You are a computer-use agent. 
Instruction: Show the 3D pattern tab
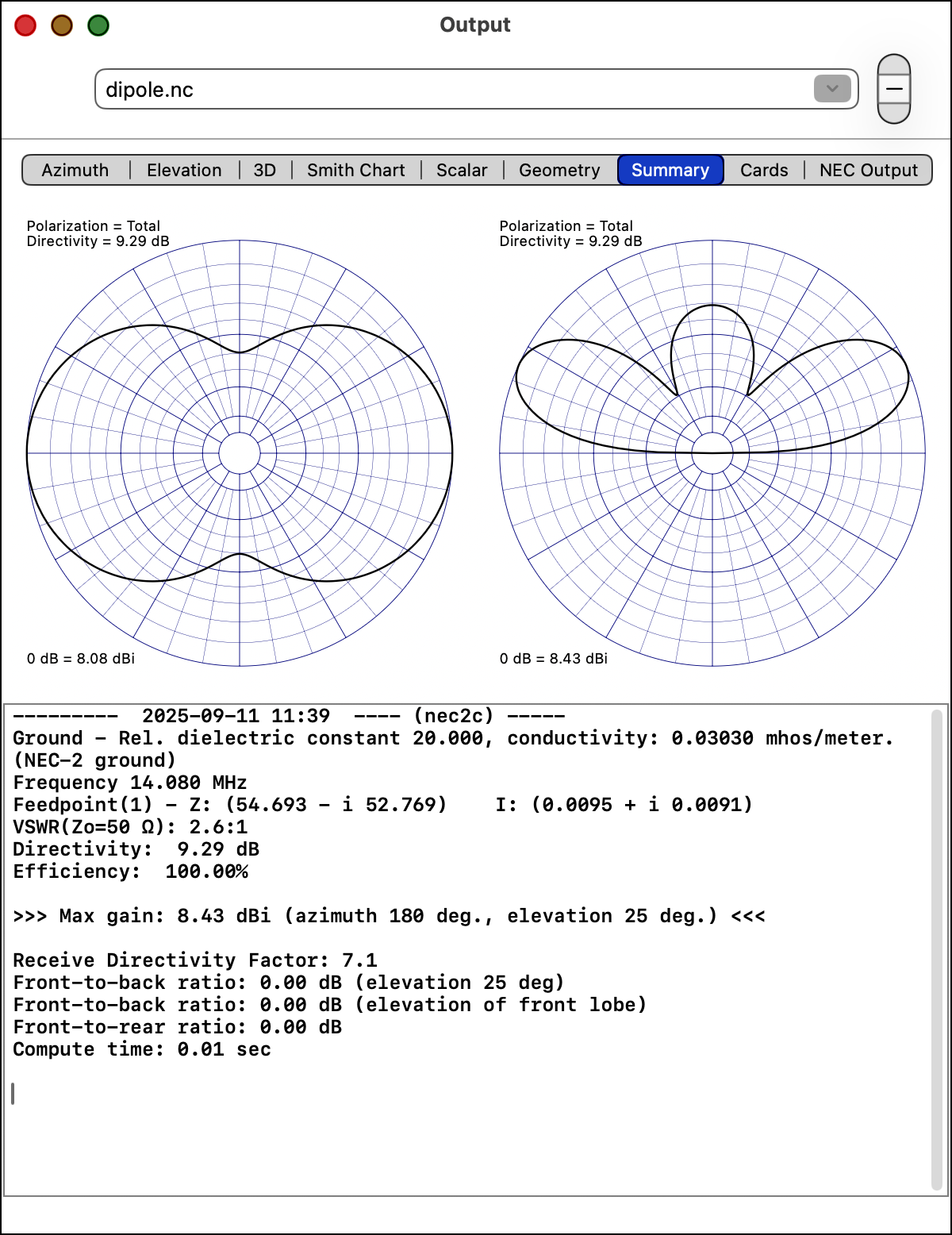point(265,170)
